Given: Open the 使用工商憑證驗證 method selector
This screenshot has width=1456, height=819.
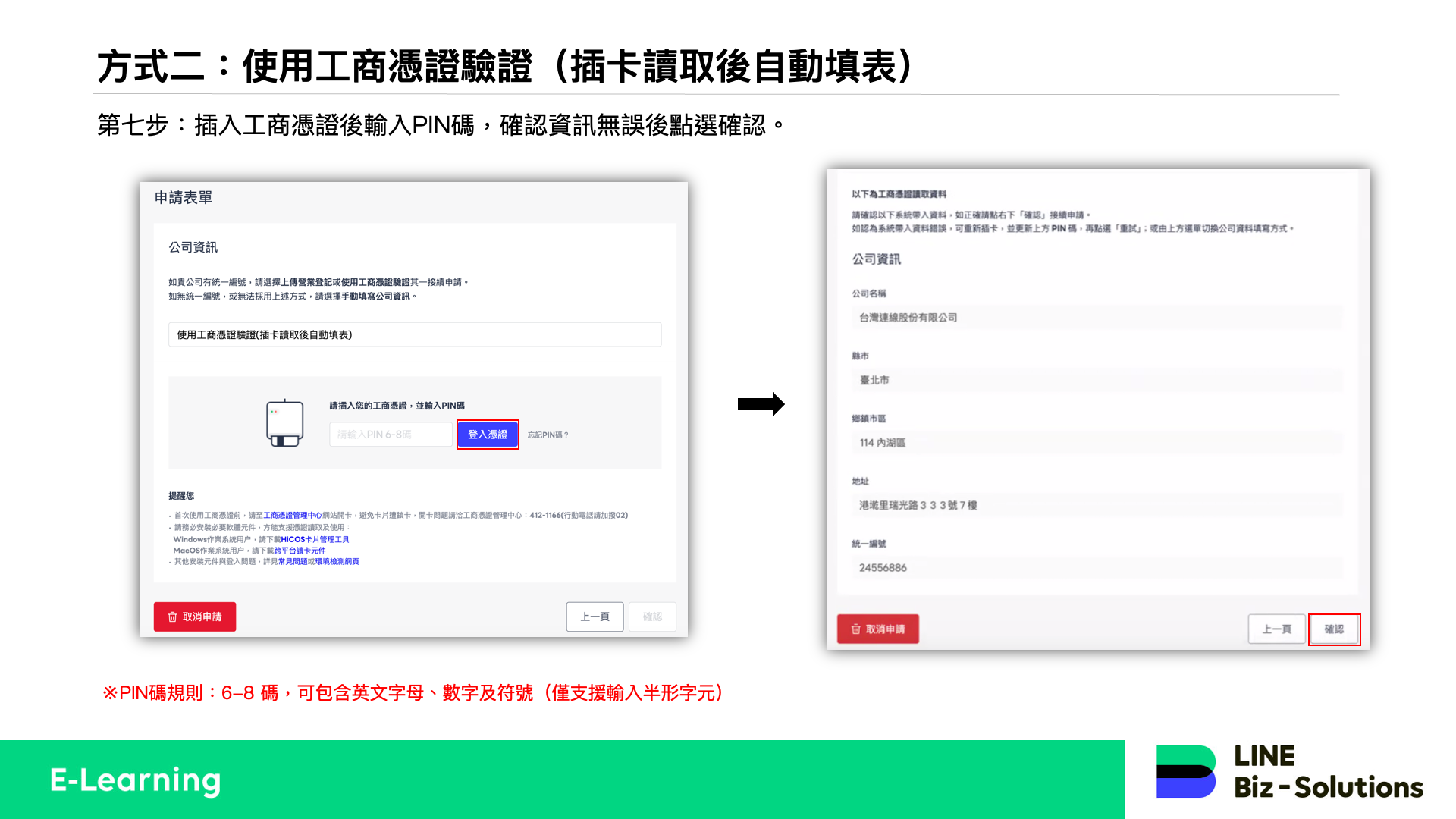Looking at the screenshot, I should coord(414,334).
